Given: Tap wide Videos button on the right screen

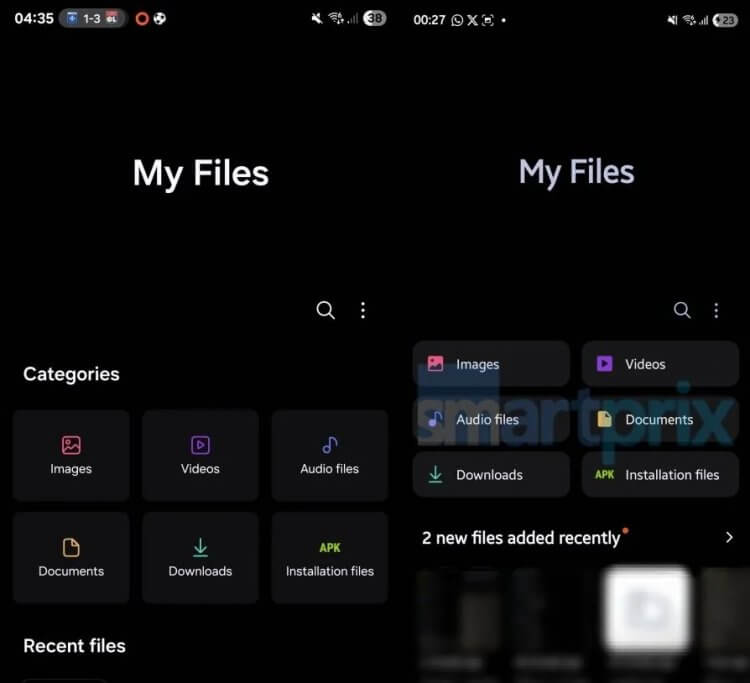Looking at the screenshot, I should 659,364.
